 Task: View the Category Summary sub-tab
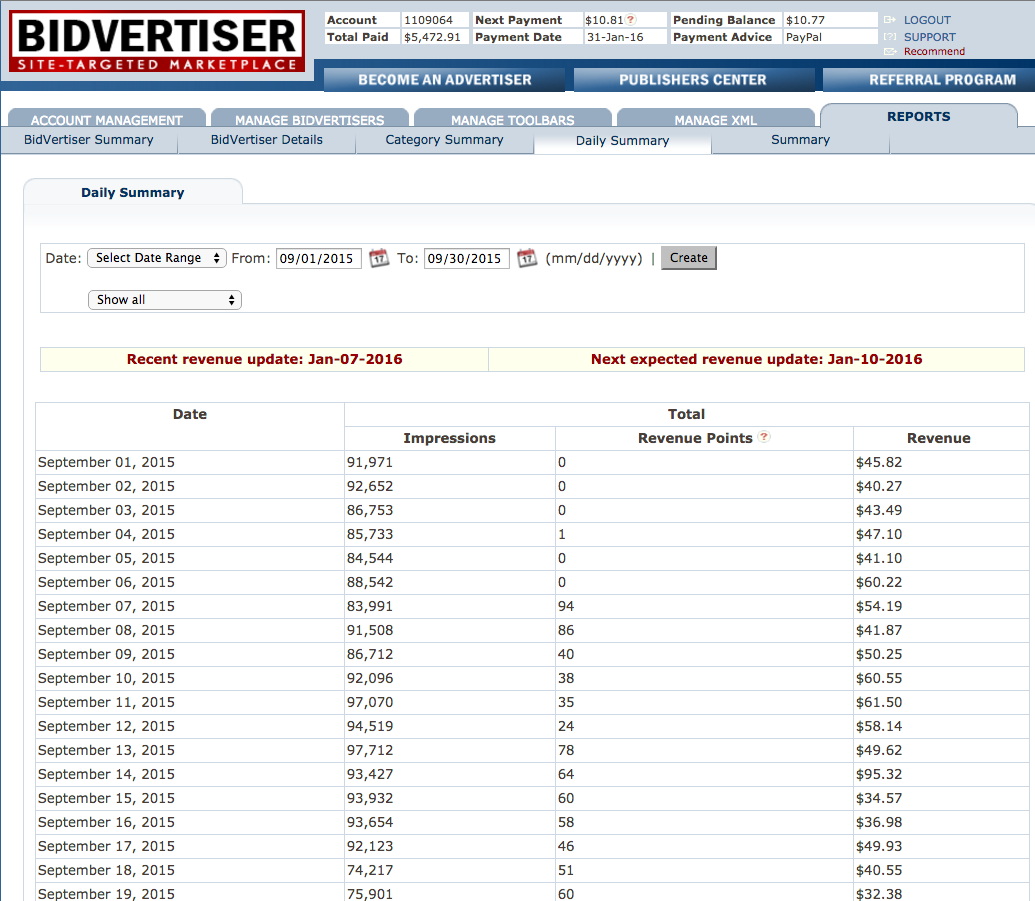(444, 140)
